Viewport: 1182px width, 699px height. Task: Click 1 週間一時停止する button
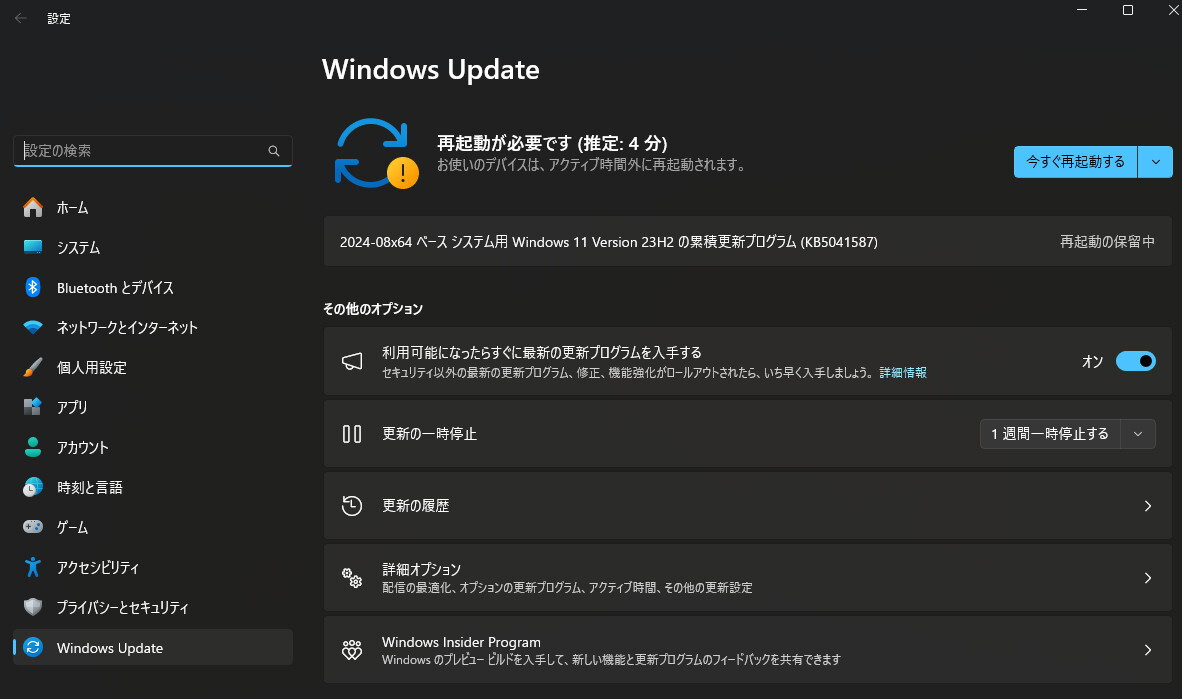(1050, 434)
